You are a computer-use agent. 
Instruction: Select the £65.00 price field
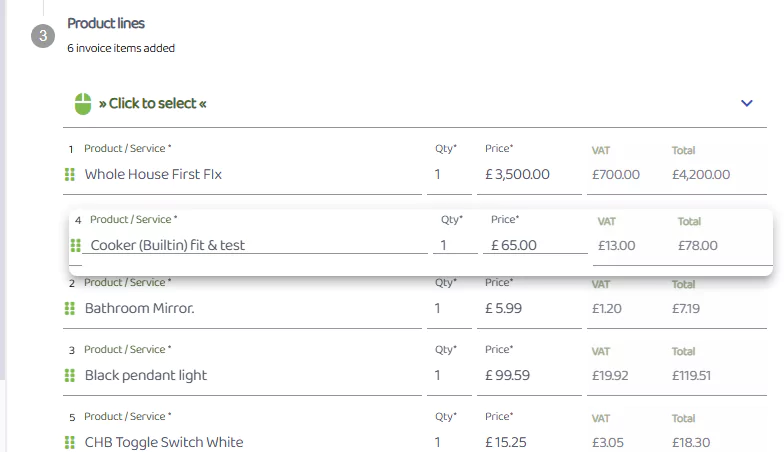pos(536,246)
